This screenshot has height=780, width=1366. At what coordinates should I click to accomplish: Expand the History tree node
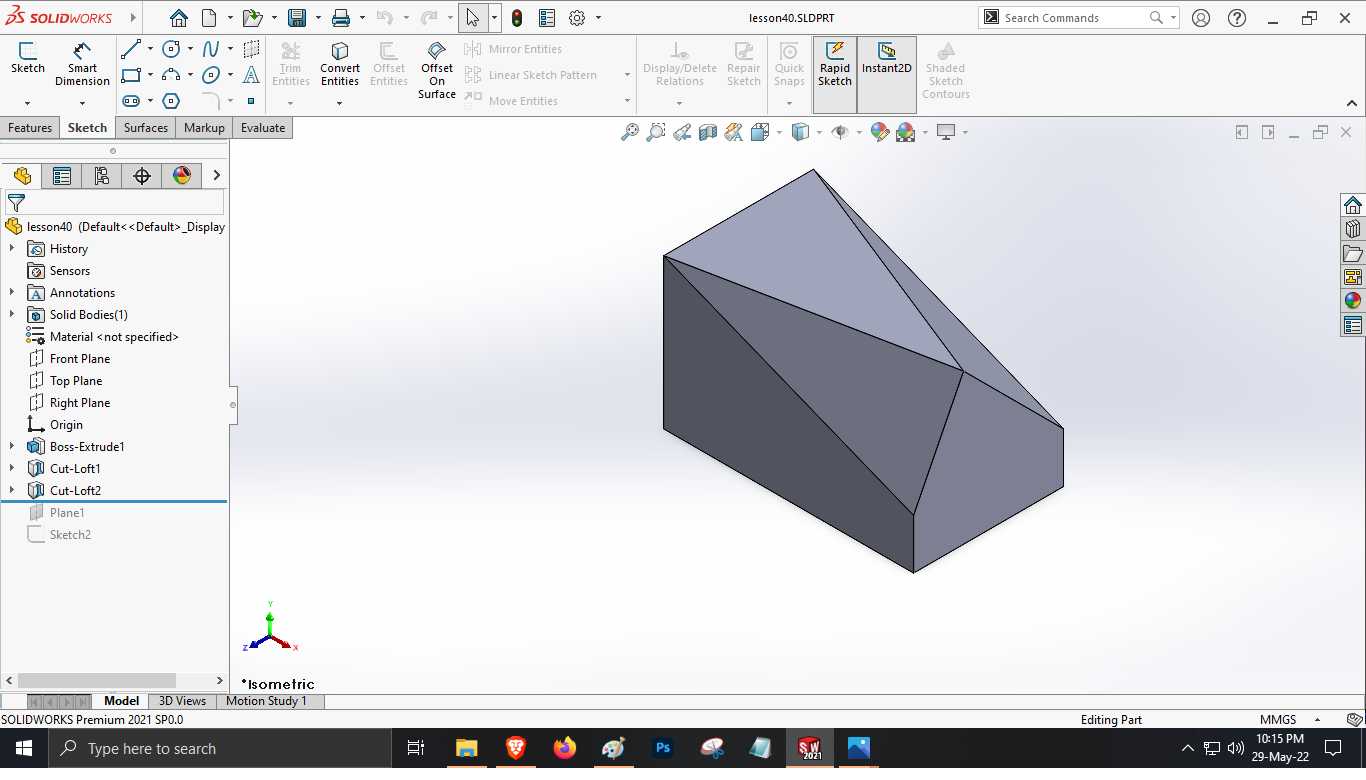click(12, 249)
